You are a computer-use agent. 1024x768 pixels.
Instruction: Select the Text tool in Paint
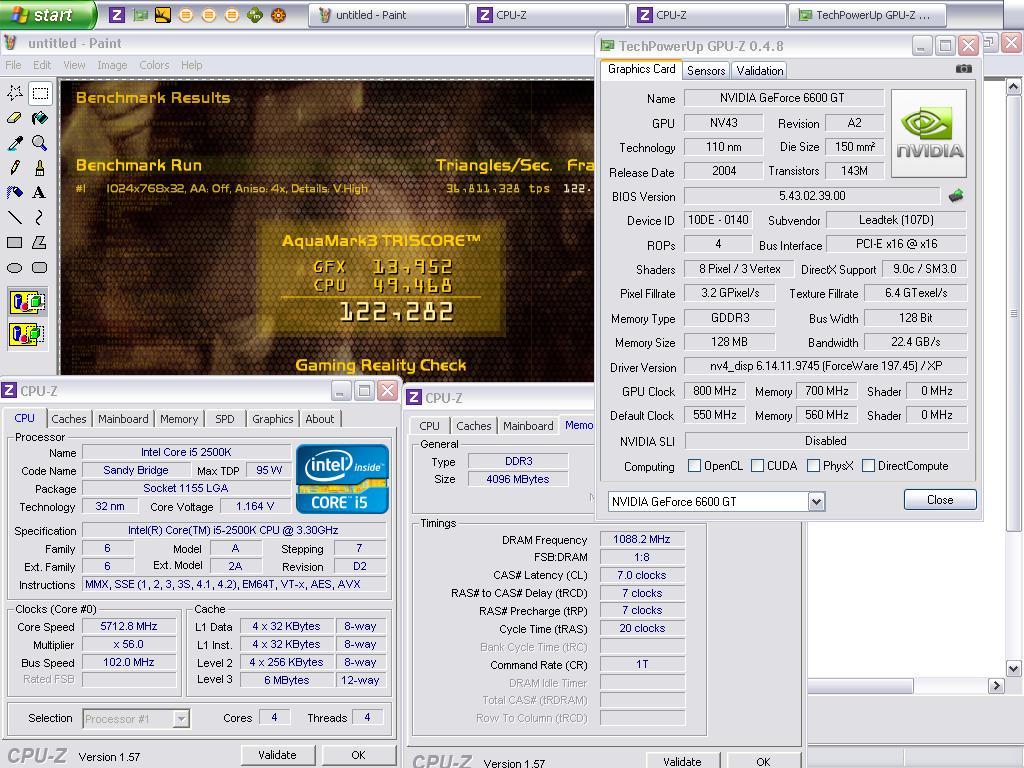pos(40,193)
